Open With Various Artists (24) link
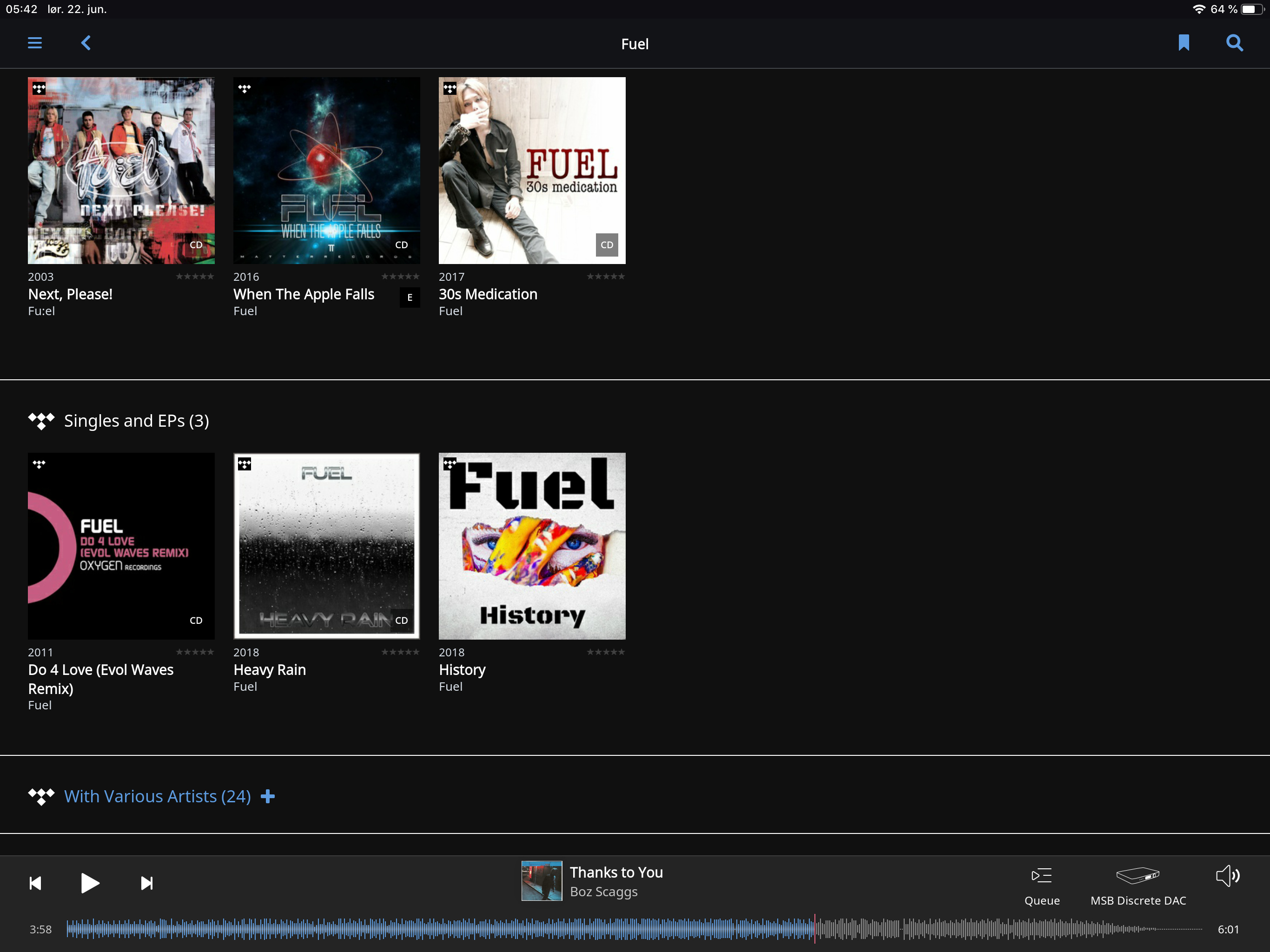Viewport: 1270px width, 952px height. pyautogui.click(x=157, y=796)
